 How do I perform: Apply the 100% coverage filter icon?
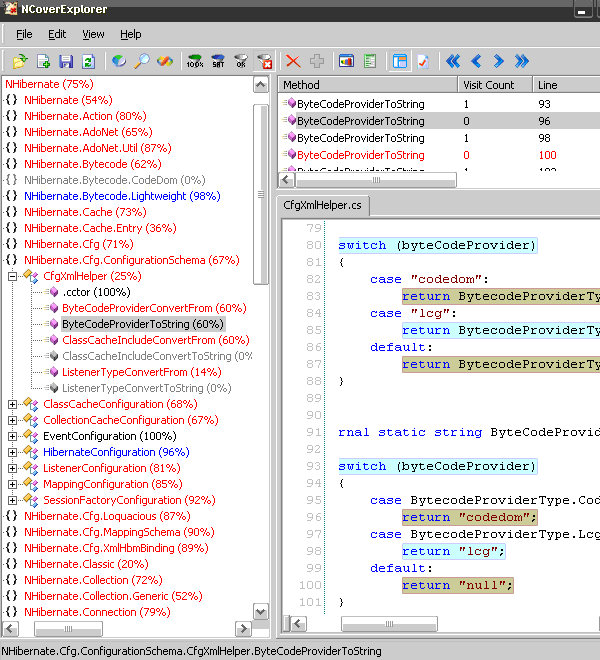click(x=195, y=61)
